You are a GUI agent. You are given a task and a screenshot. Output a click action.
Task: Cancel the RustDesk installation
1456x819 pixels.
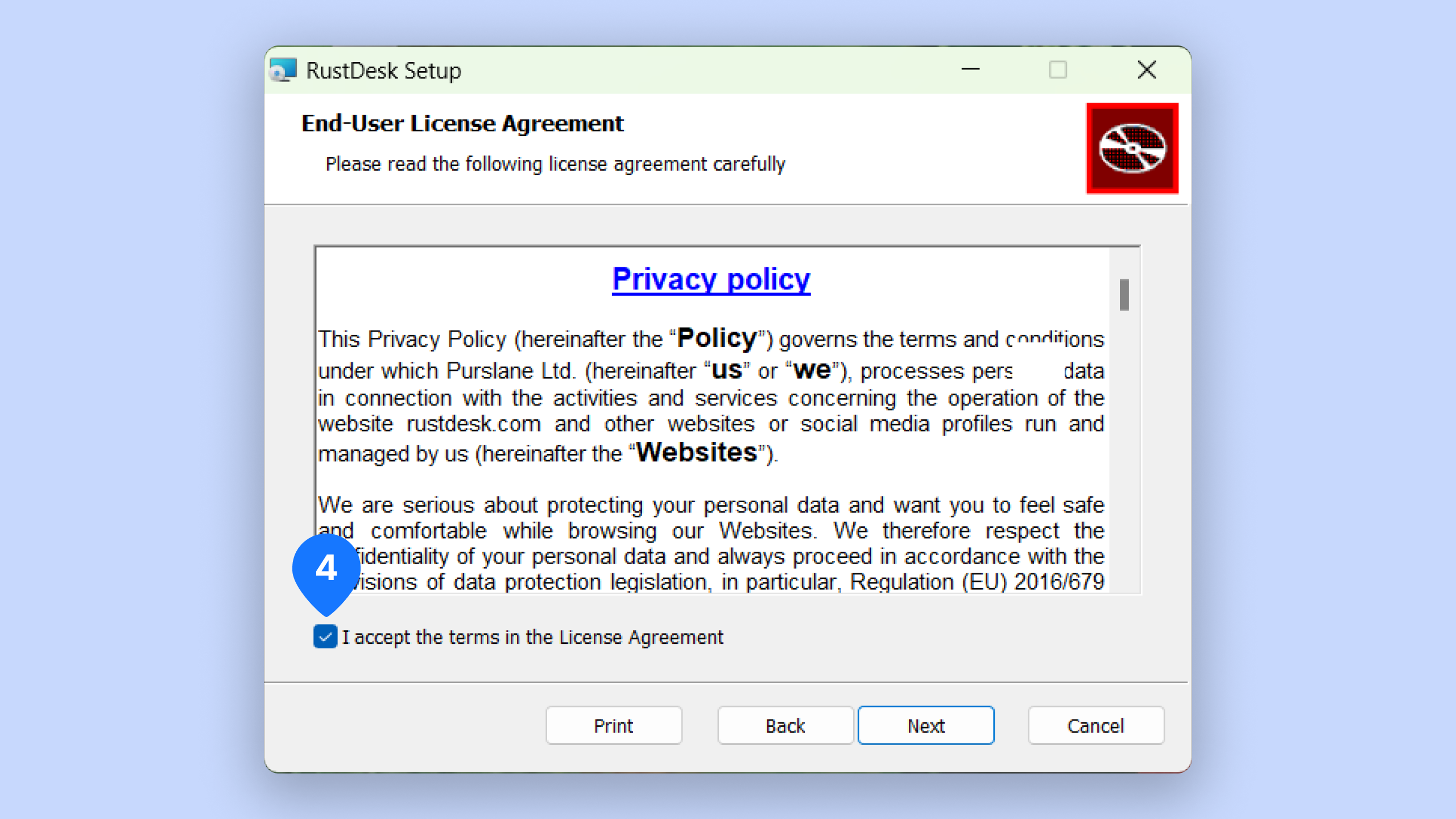click(x=1095, y=725)
